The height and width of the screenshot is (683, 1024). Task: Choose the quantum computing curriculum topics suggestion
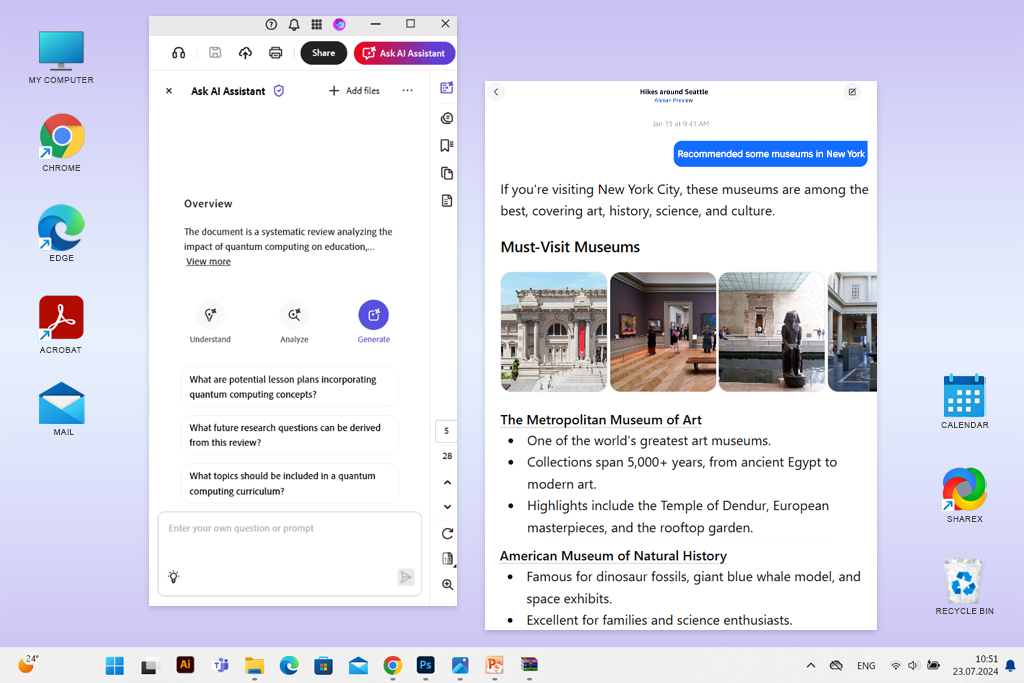coord(289,483)
